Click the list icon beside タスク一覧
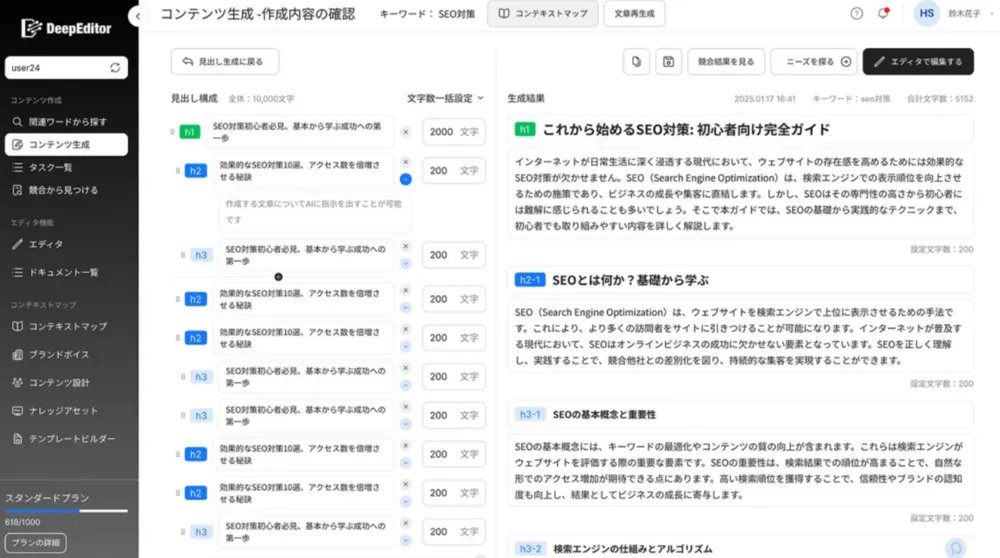 pyautogui.click(x=17, y=167)
